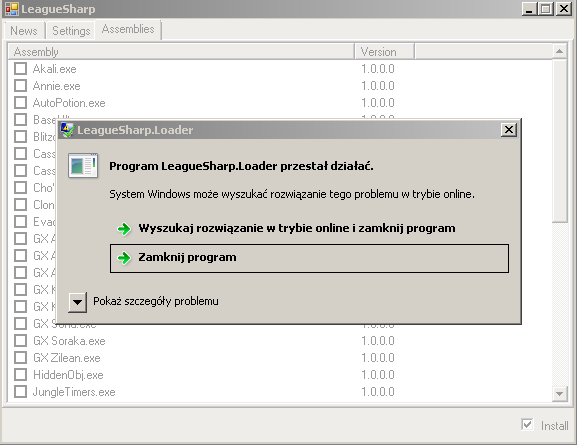The height and width of the screenshot is (445, 577).
Task: Sort by the Assembly column header
Action: 181,52
